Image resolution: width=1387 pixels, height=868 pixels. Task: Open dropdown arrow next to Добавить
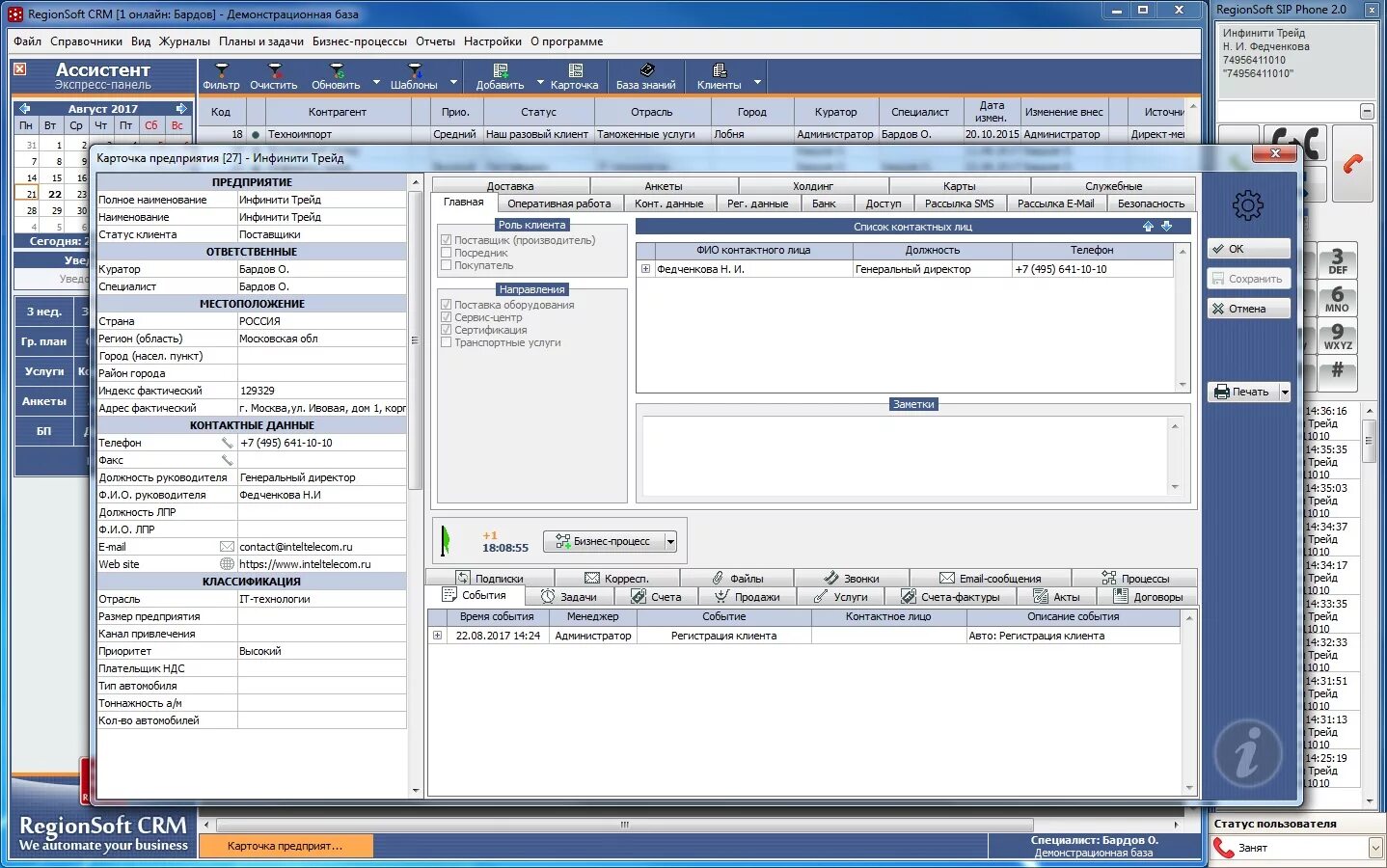coord(540,83)
